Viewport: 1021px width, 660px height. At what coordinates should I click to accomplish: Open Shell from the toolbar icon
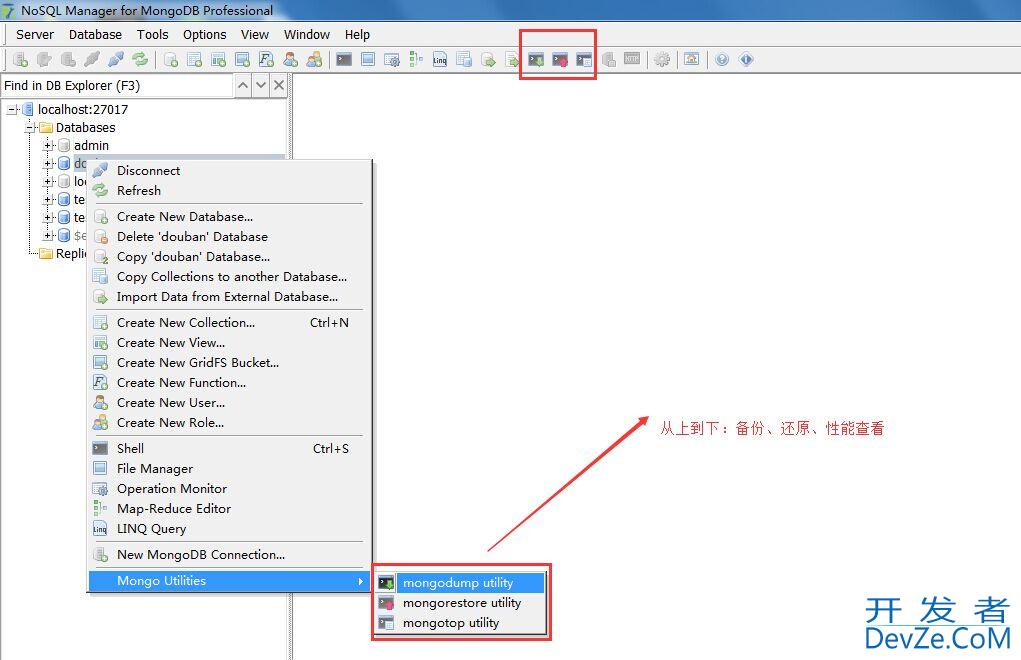pos(344,60)
